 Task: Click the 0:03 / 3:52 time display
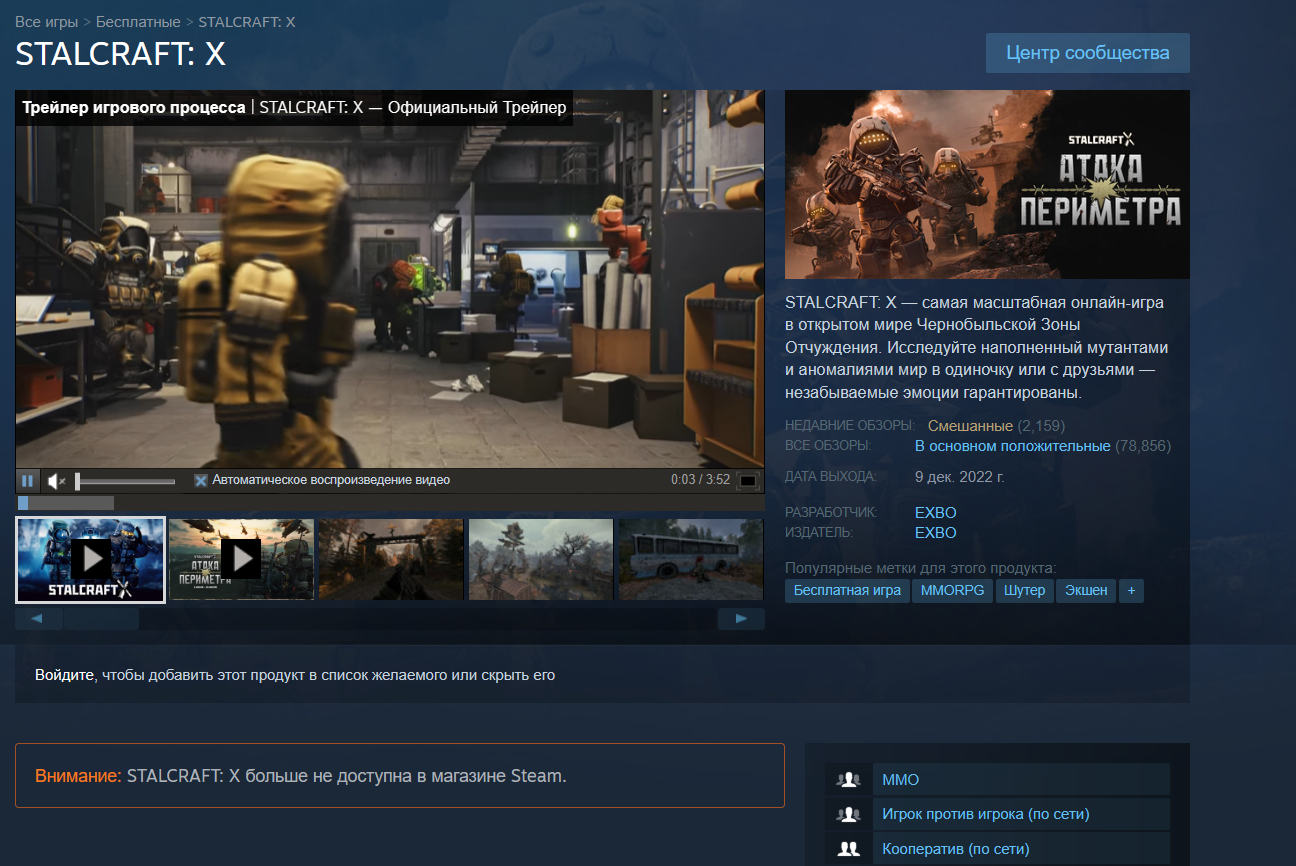click(700, 481)
